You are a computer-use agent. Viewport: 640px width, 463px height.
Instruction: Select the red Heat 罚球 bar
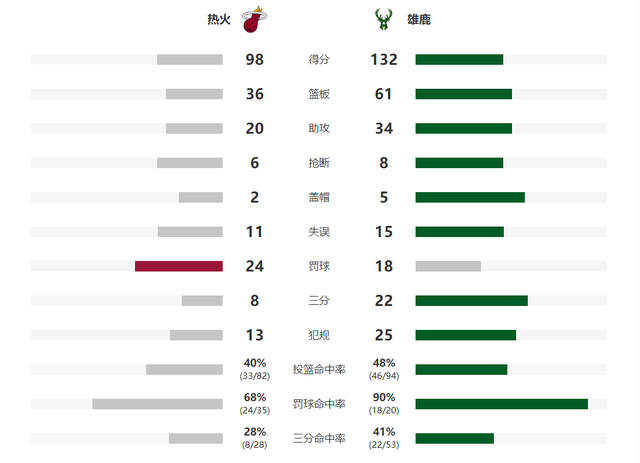pyautogui.click(x=179, y=266)
